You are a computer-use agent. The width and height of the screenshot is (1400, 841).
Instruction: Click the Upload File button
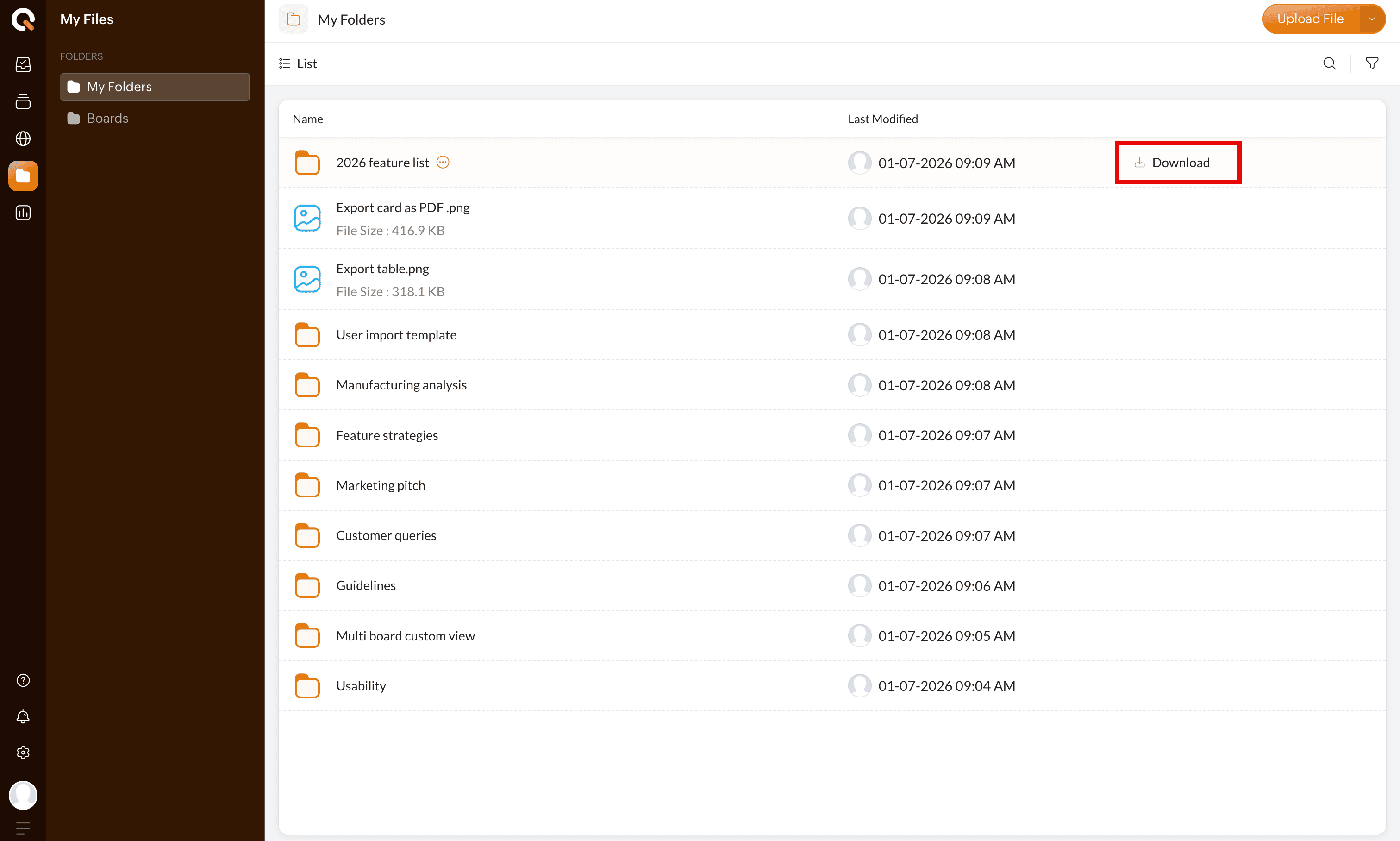(1310, 19)
